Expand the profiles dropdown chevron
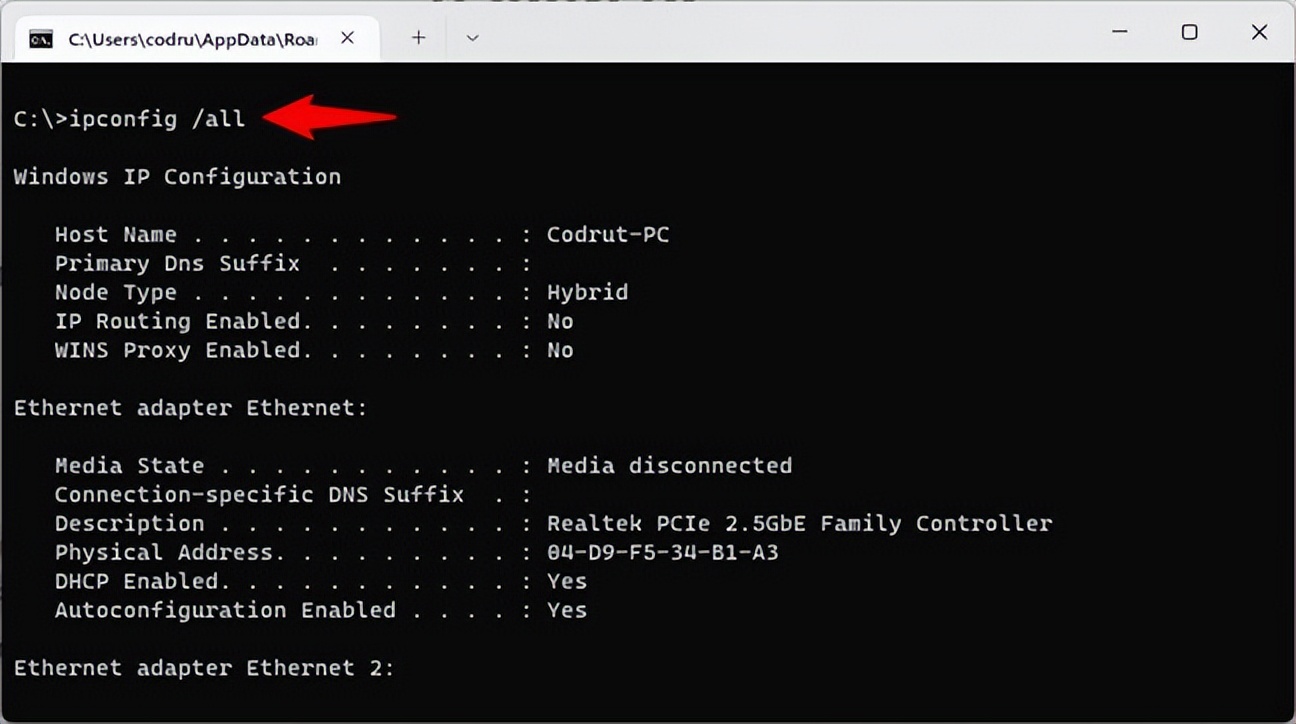1296x724 pixels. click(x=473, y=38)
